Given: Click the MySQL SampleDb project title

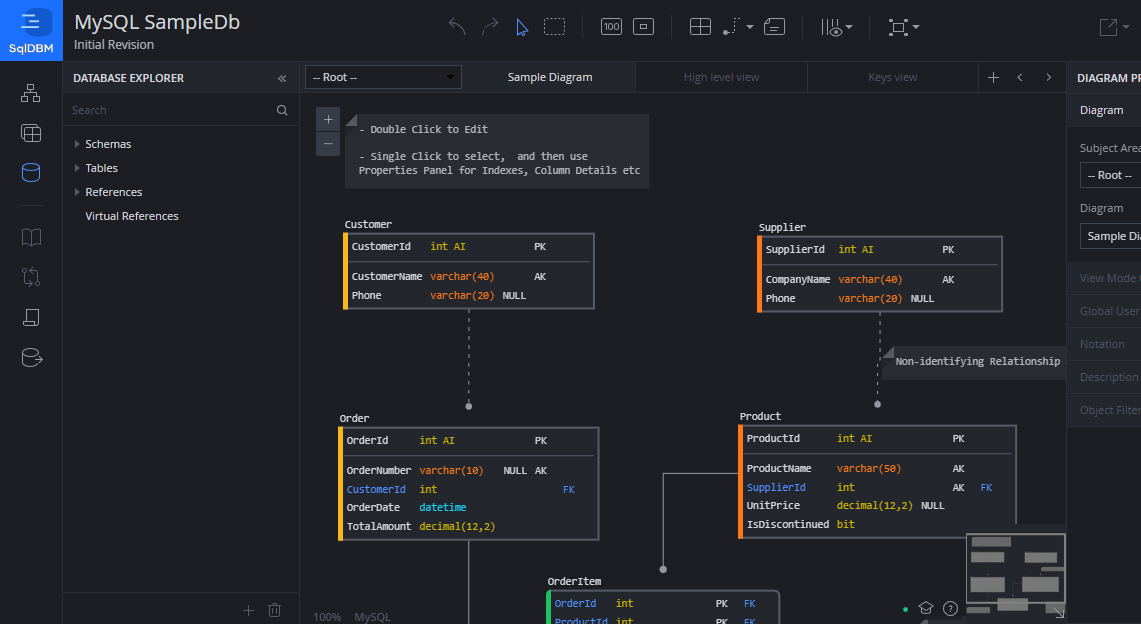Looking at the screenshot, I should (x=157, y=23).
